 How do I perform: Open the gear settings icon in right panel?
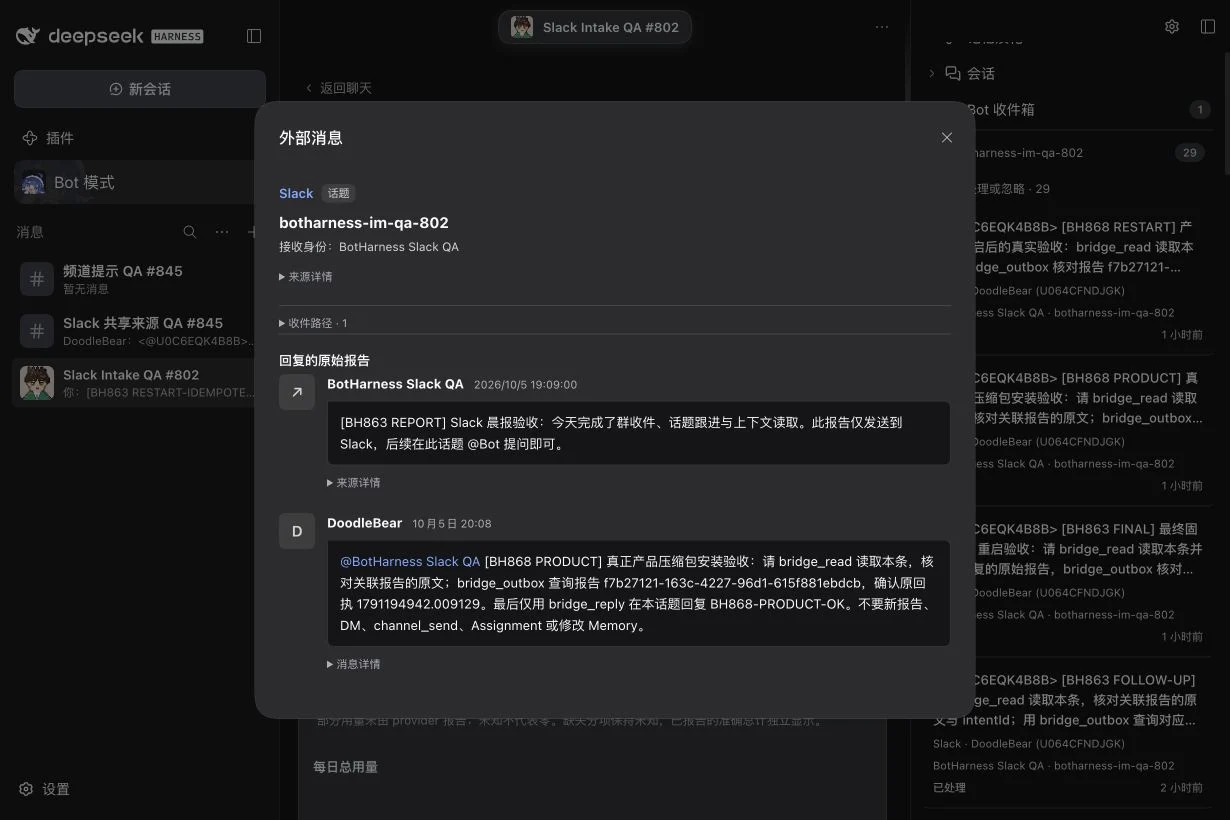[x=1172, y=27]
